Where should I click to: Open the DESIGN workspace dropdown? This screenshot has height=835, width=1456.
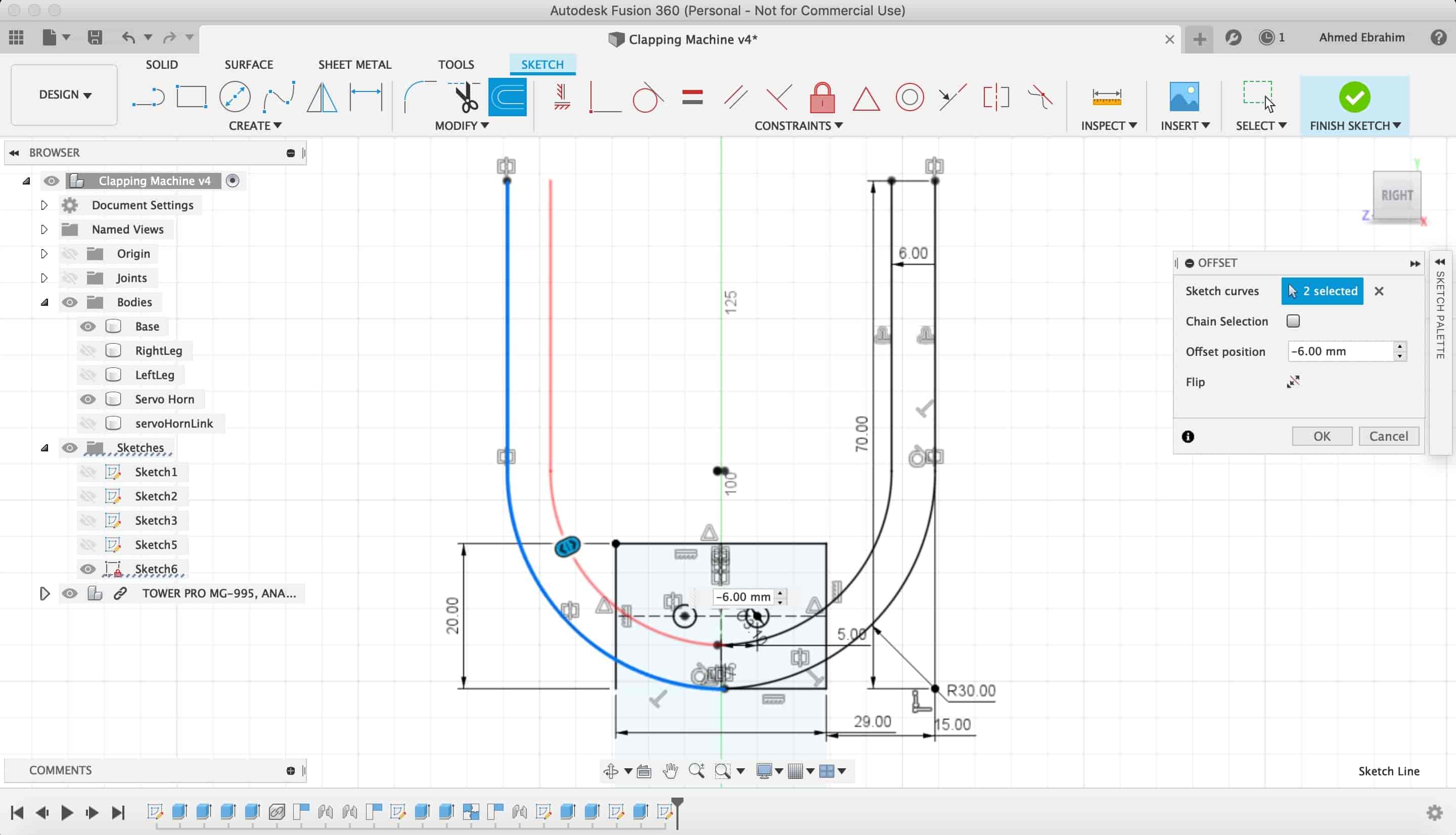[x=64, y=95]
